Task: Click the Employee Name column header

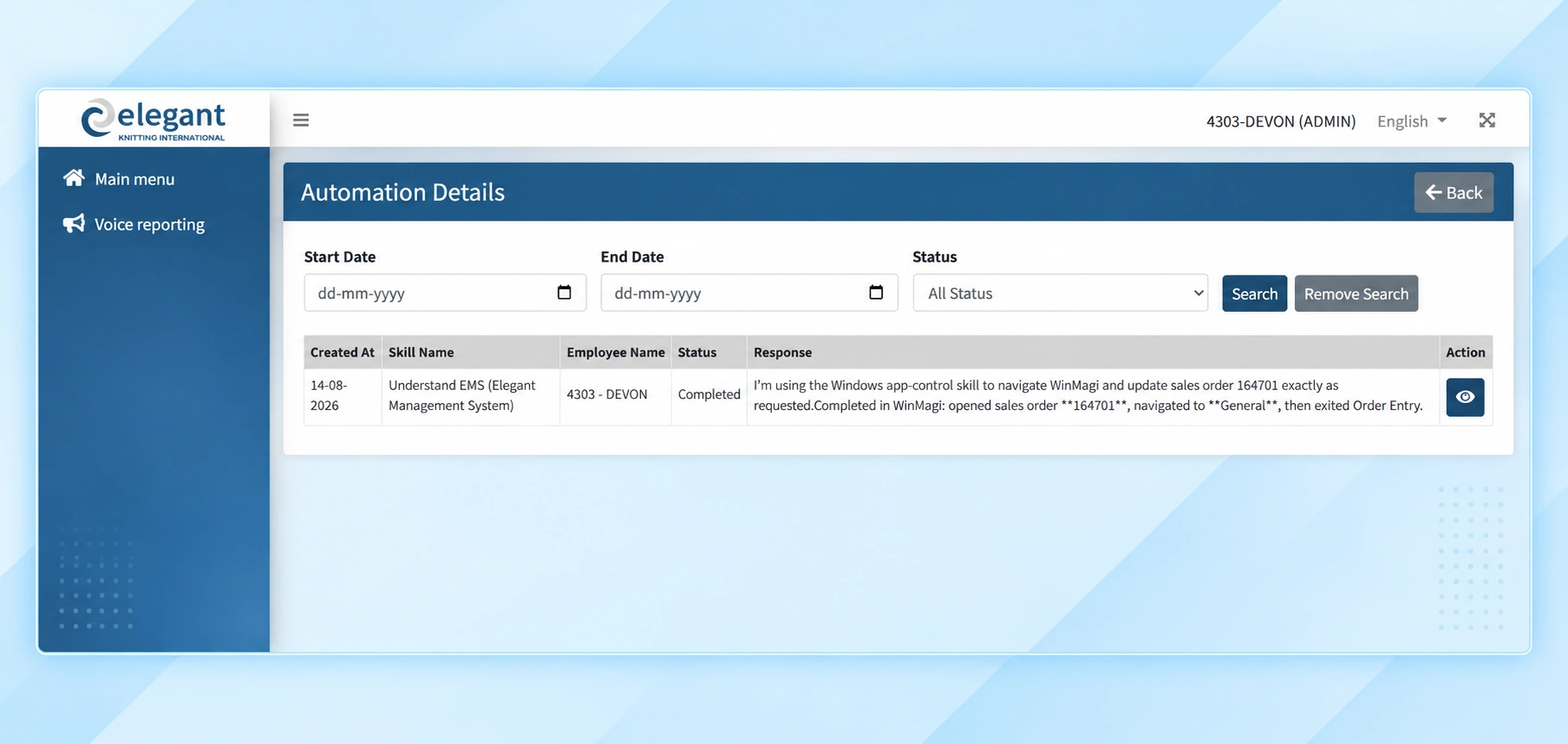Action: point(615,352)
